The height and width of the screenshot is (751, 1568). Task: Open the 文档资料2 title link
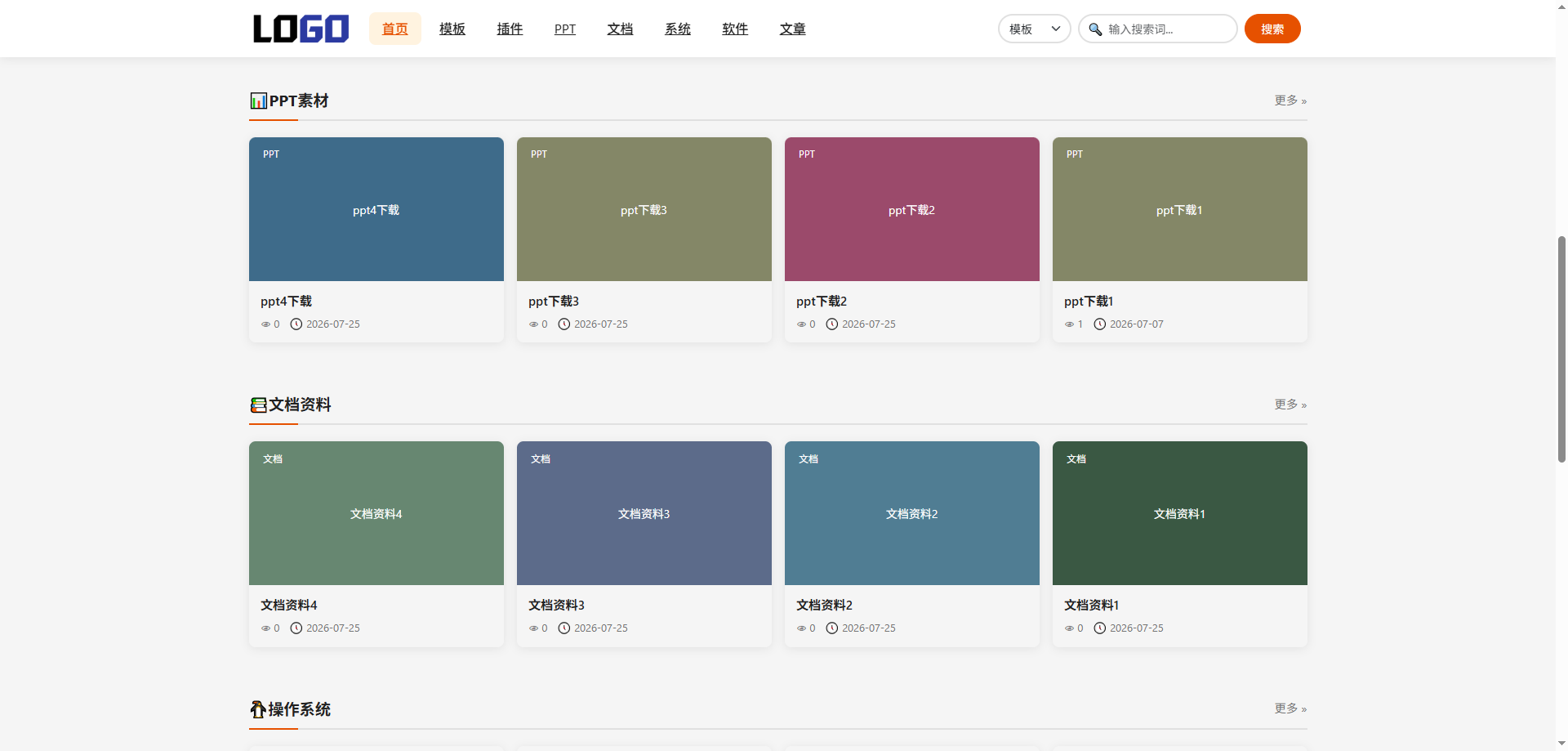[x=824, y=606]
